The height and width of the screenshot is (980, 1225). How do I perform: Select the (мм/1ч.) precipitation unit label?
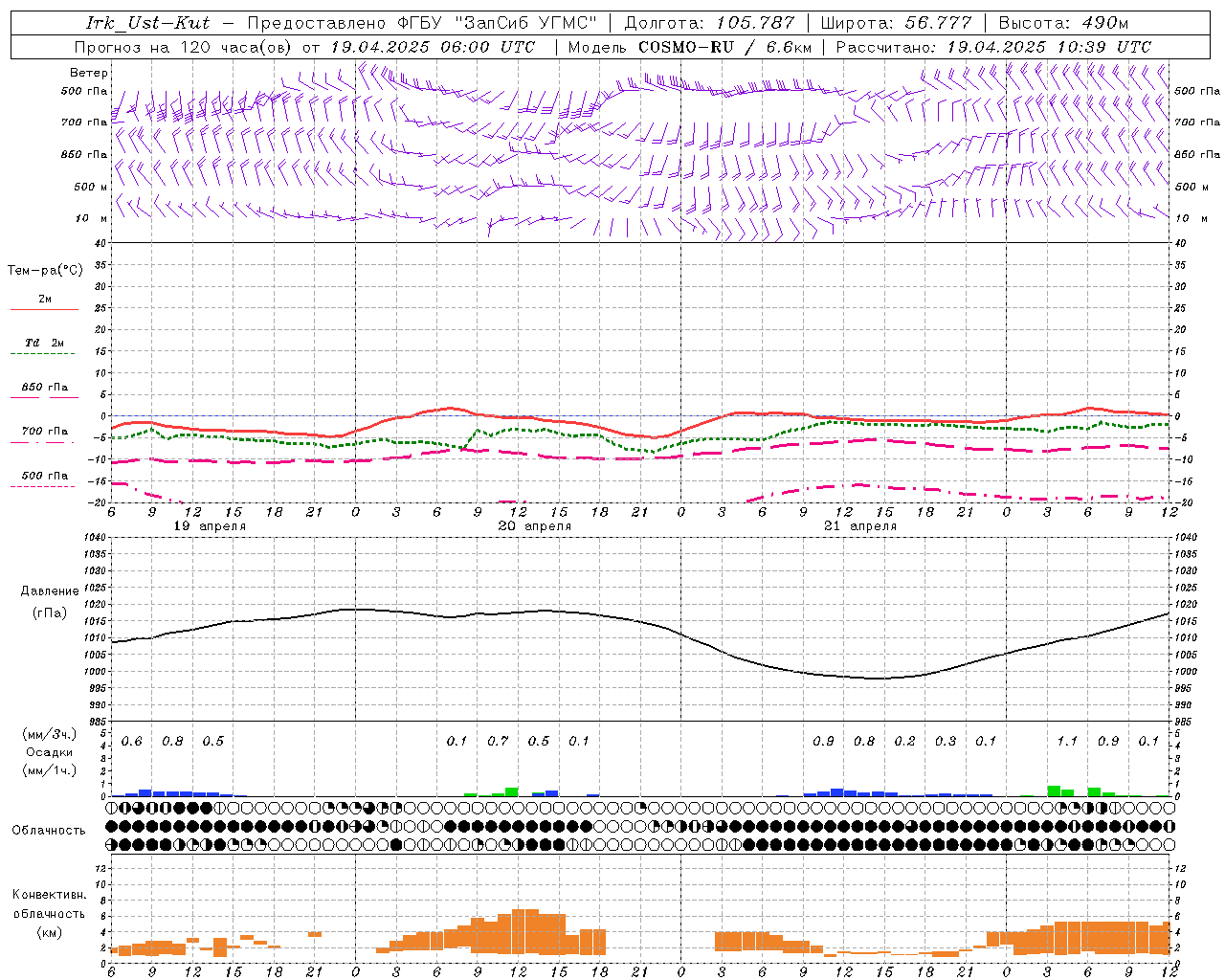point(50,770)
